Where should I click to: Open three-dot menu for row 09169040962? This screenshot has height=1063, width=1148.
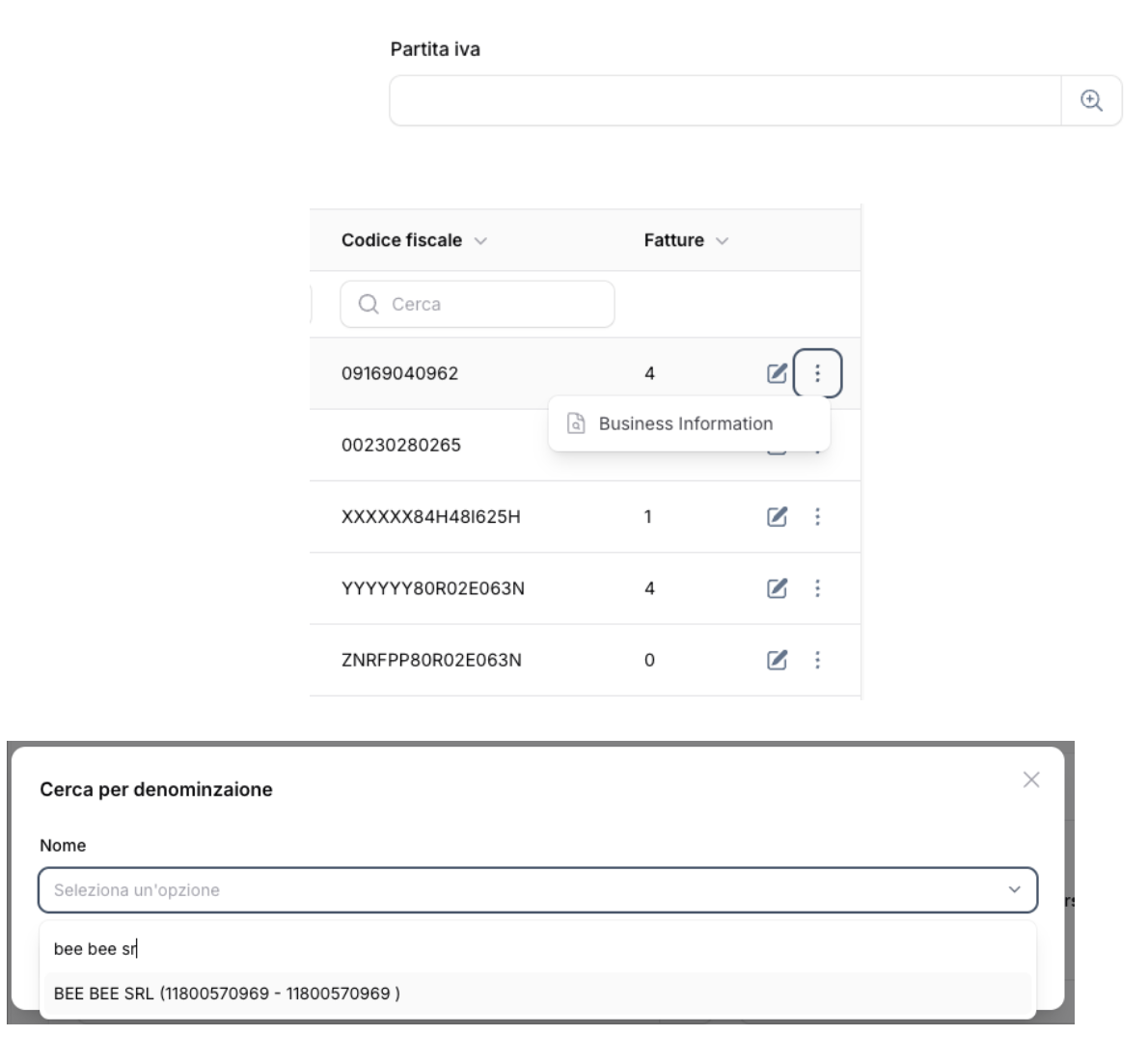(x=817, y=373)
